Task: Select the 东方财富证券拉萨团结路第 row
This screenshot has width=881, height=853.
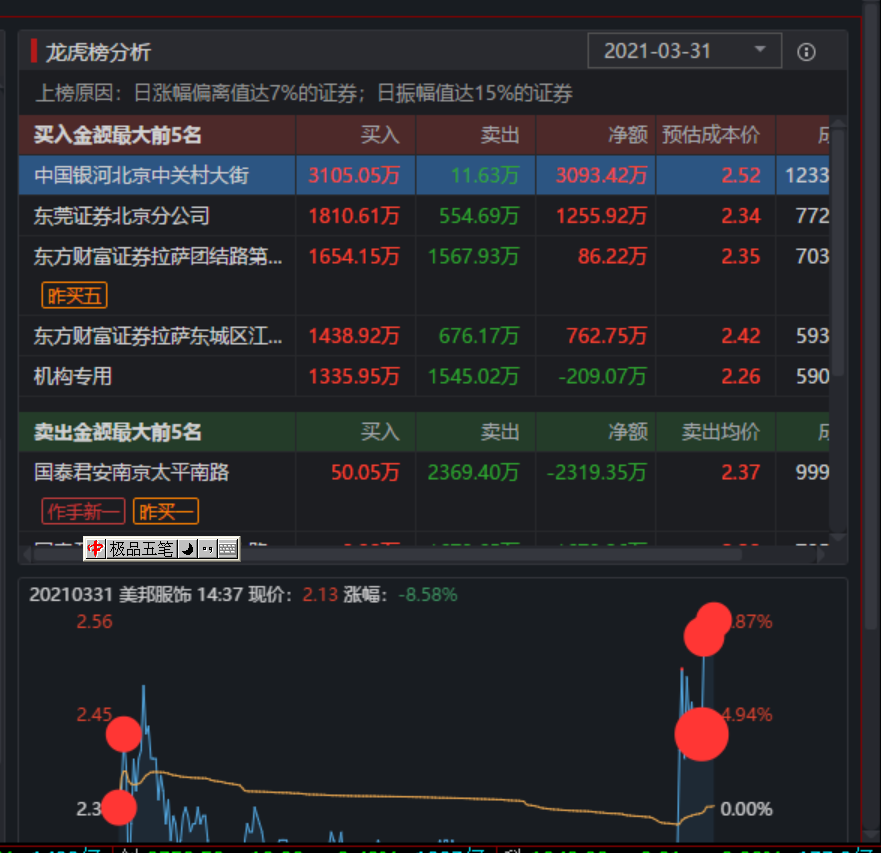Action: tap(424, 275)
